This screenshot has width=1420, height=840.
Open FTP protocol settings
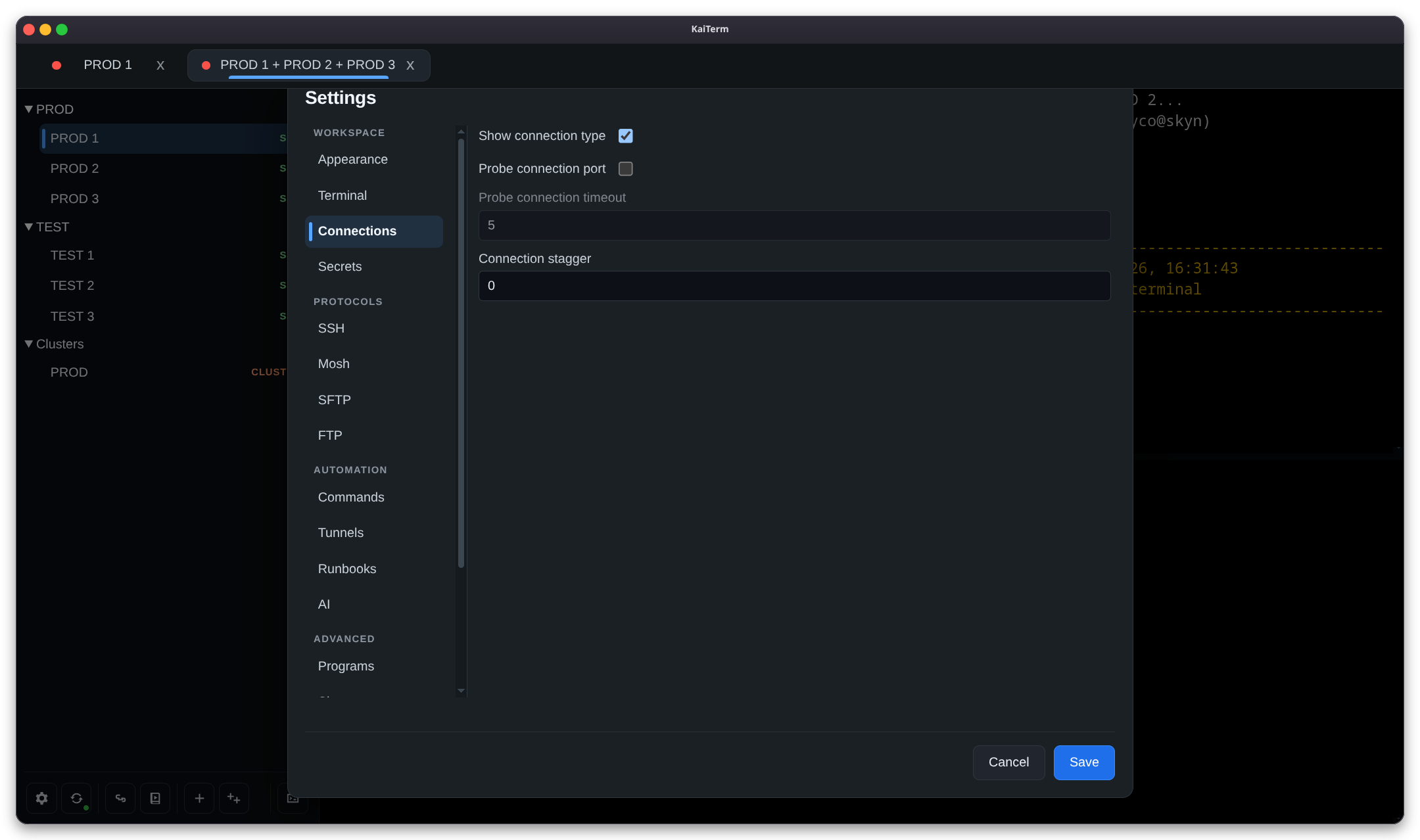pos(374,436)
